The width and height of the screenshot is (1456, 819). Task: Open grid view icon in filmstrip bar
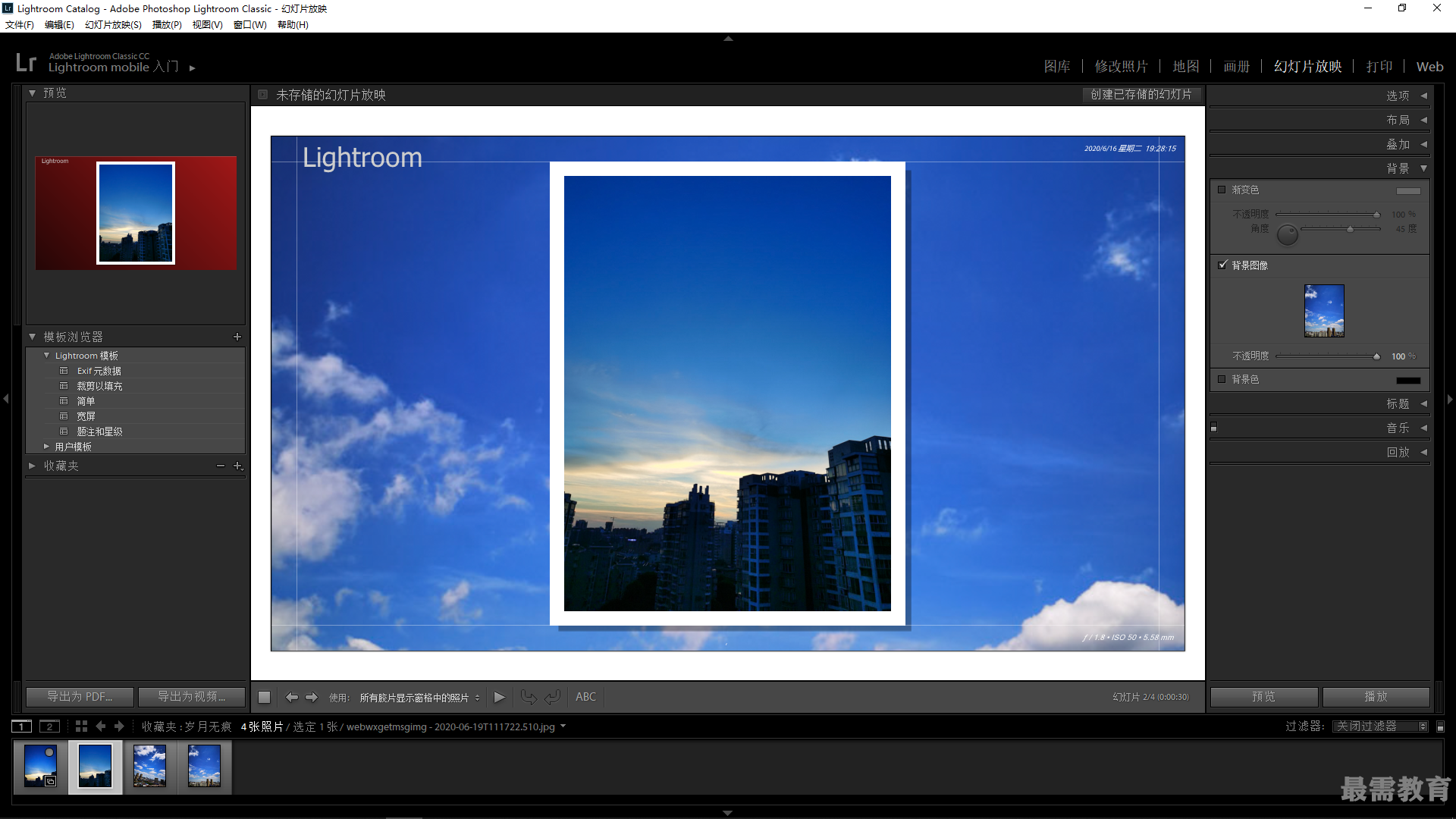81,726
